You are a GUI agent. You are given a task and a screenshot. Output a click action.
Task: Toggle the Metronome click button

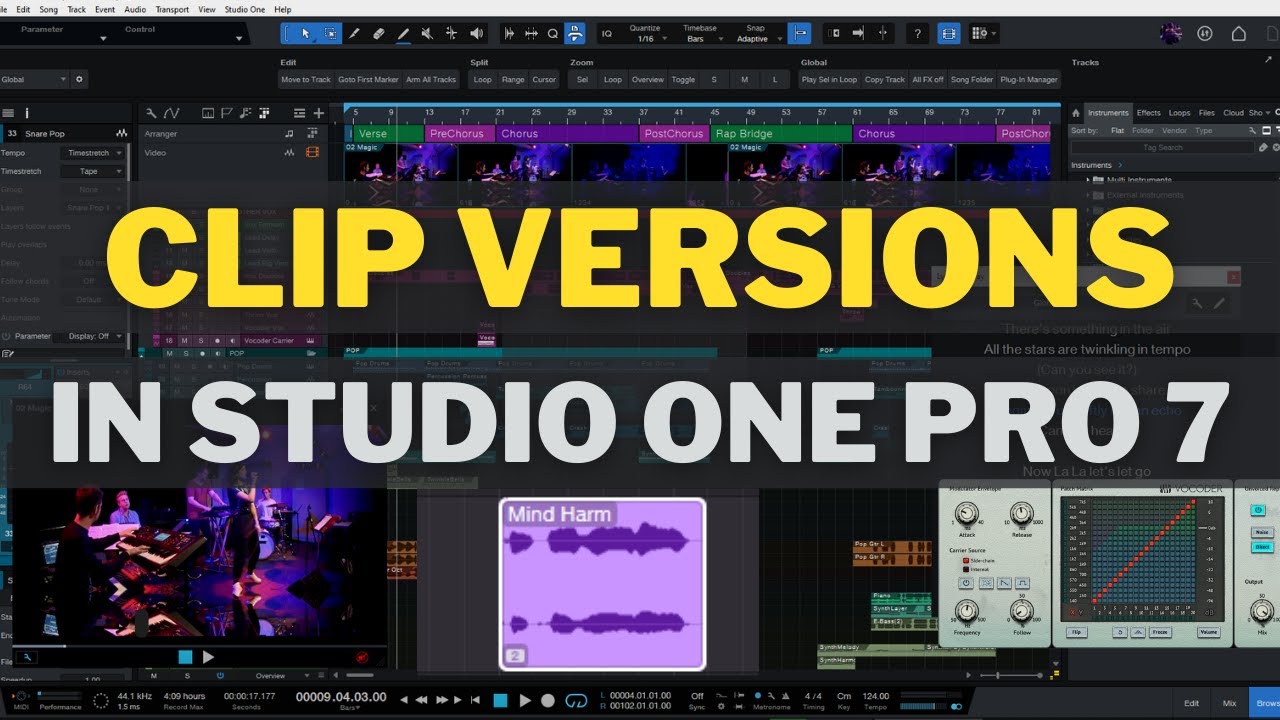[758, 695]
